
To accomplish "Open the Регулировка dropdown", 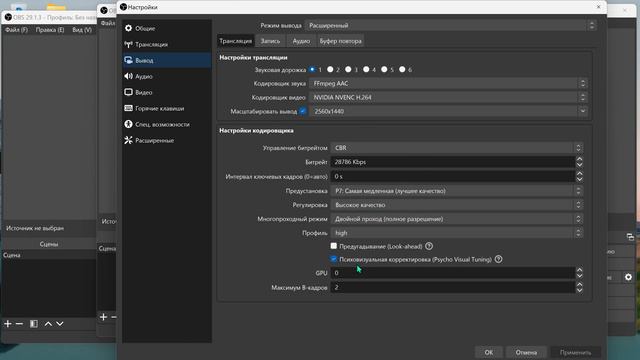I will tap(457, 205).
